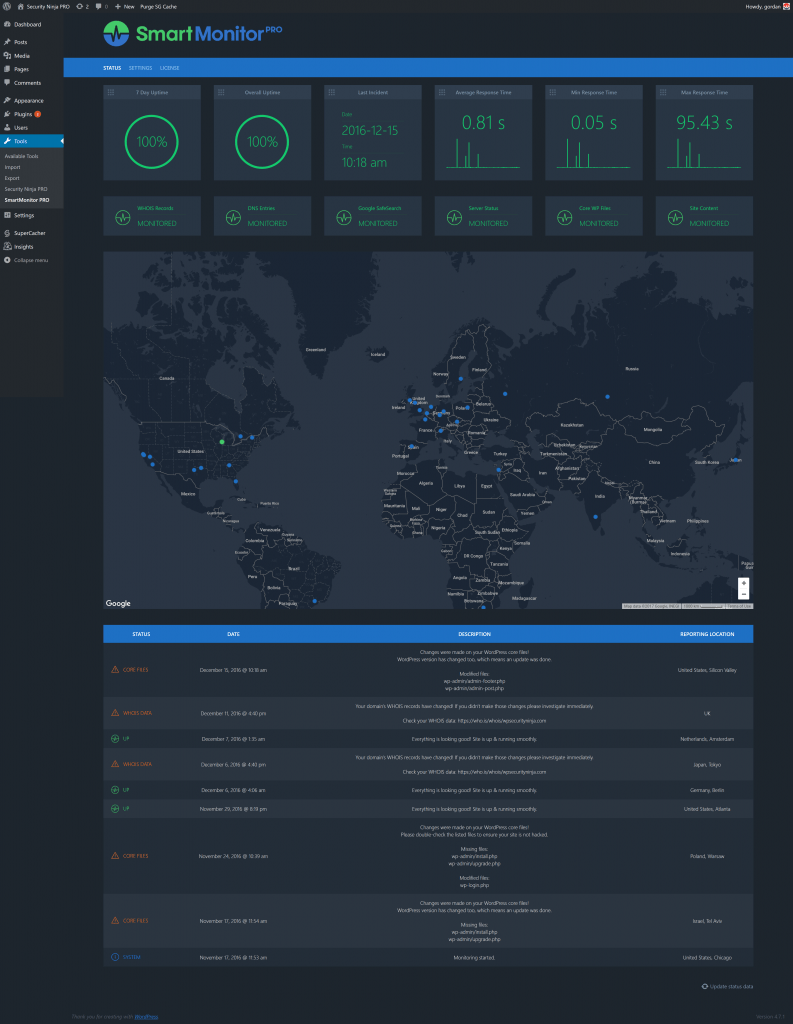793x1024 pixels.
Task: Click the New content button
Action: pos(124,7)
